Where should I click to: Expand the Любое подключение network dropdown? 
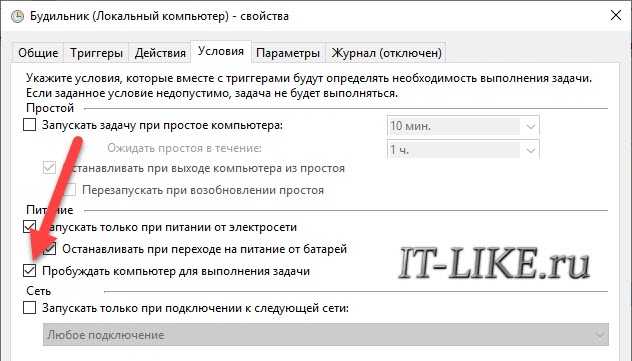[326, 334]
